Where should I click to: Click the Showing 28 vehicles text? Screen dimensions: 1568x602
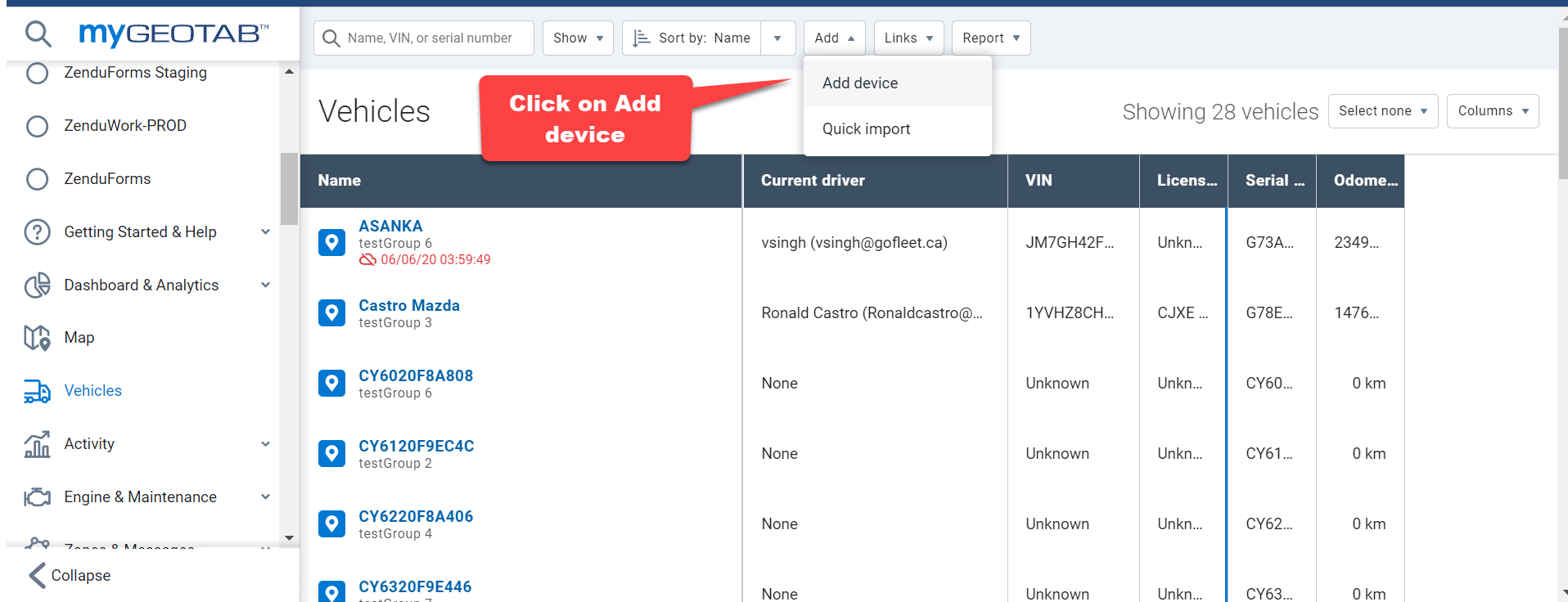(x=1220, y=112)
